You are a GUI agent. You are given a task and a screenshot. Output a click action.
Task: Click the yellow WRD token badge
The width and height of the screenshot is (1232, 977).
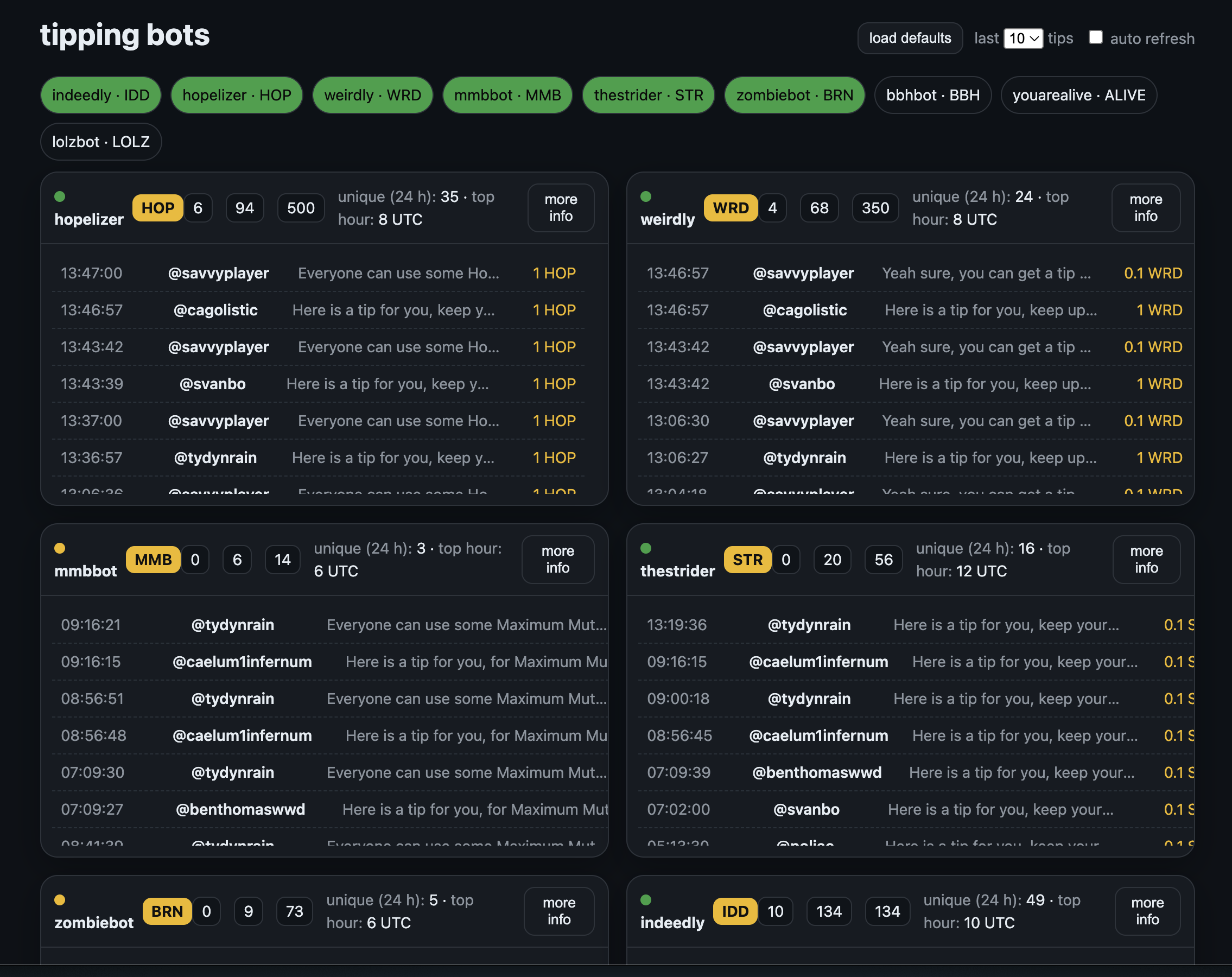point(731,208)
